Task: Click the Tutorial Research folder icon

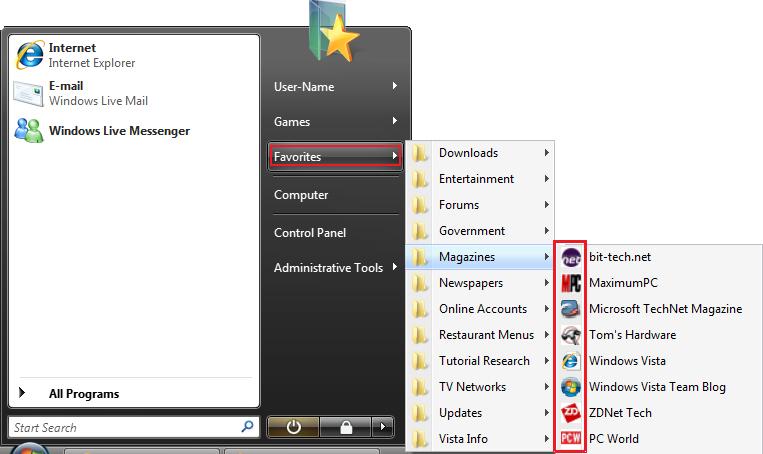Action: point(419,361)
